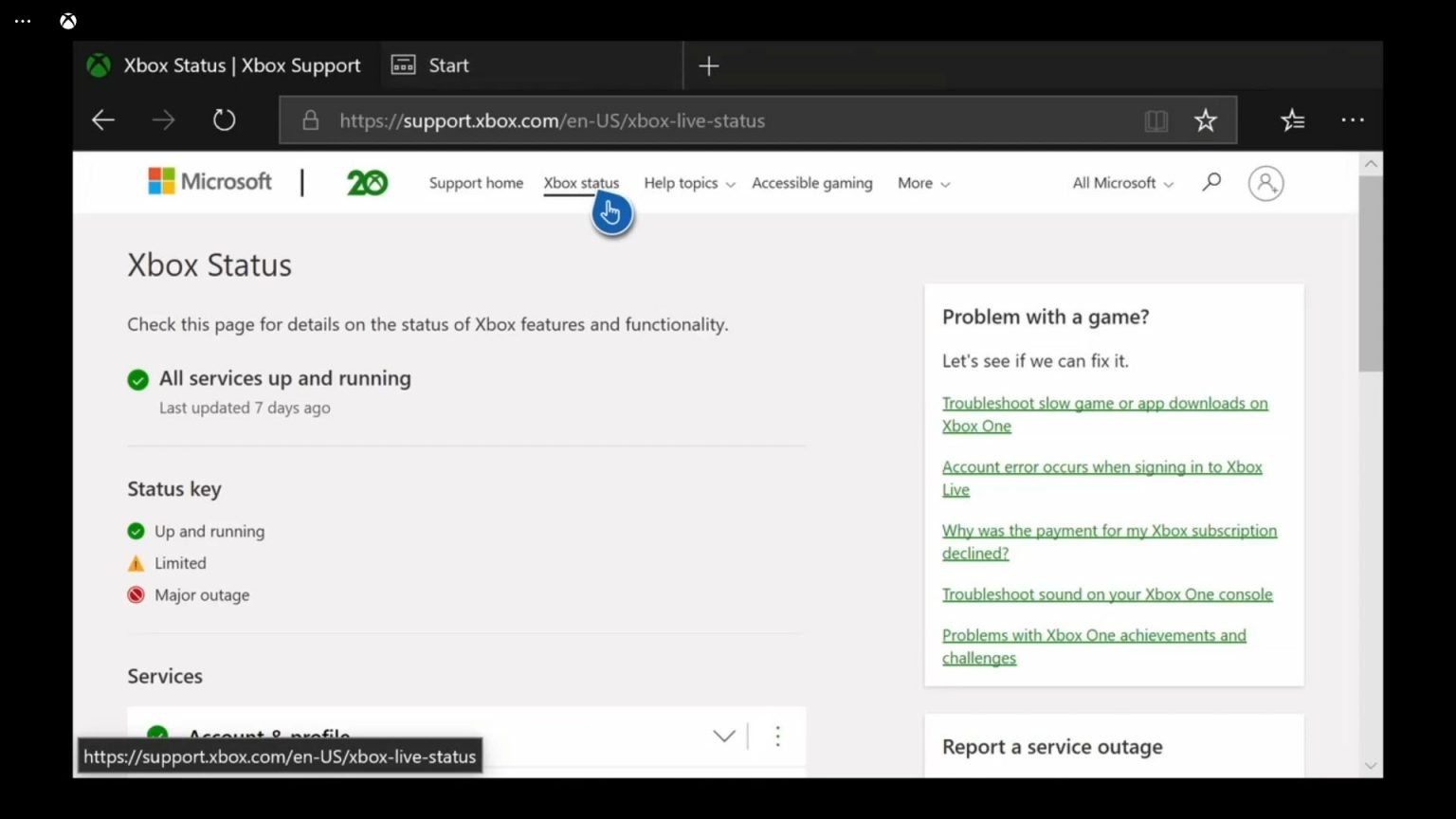
Task: Open the favorites list icon
Action: (x=1292, y=120)
